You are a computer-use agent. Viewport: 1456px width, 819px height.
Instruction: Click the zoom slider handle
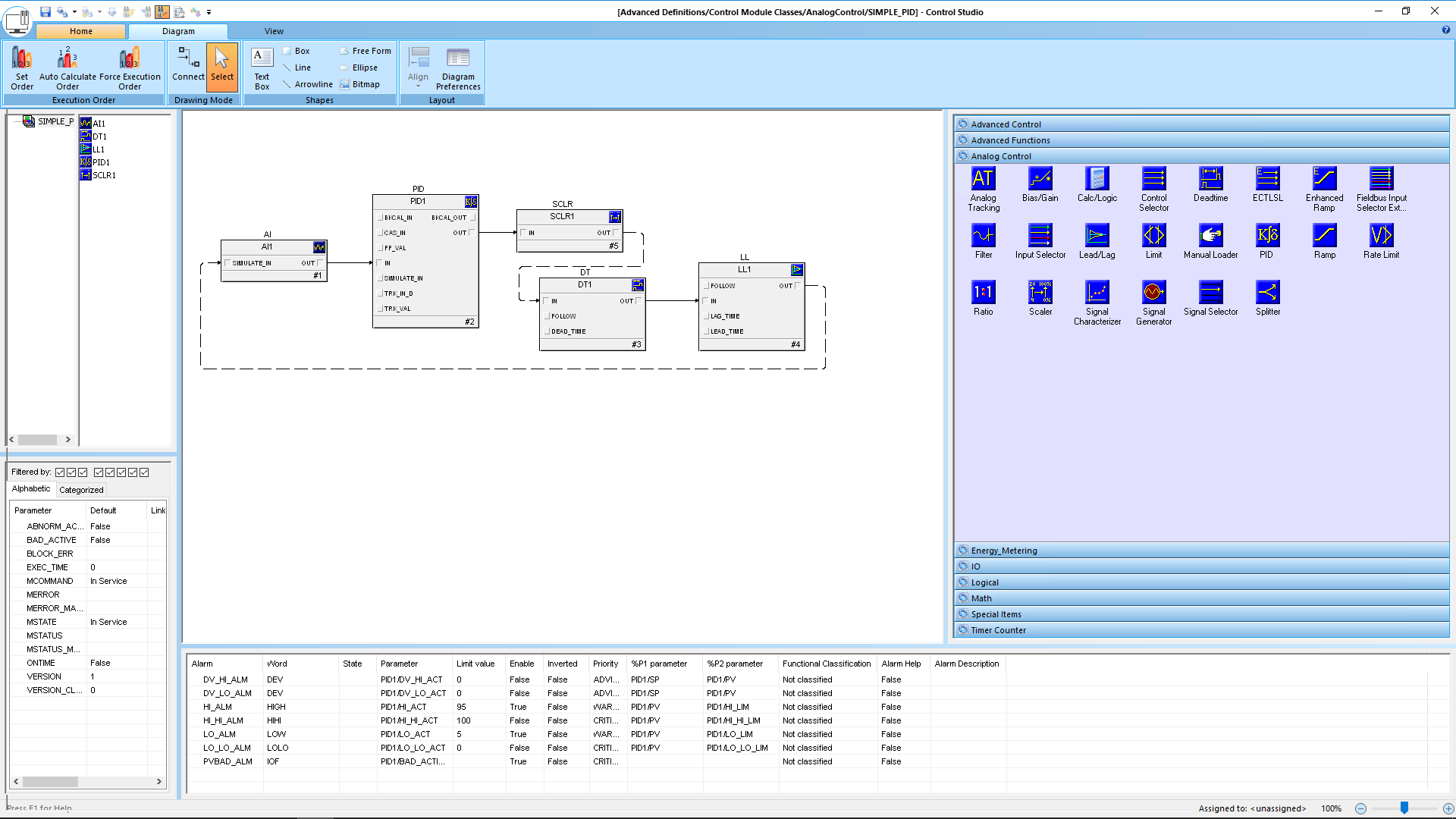tap(1404, 808)
